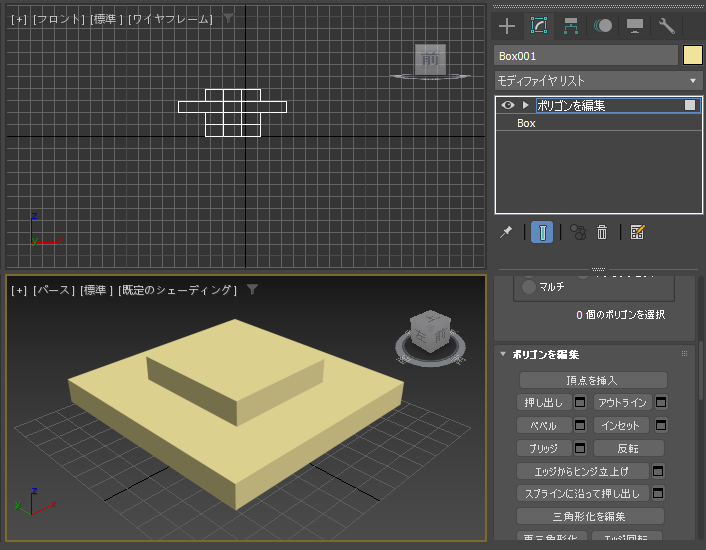Open the モディファイヤ リスト dropdown
706x550 pixels.
click(x=598, y=81)
